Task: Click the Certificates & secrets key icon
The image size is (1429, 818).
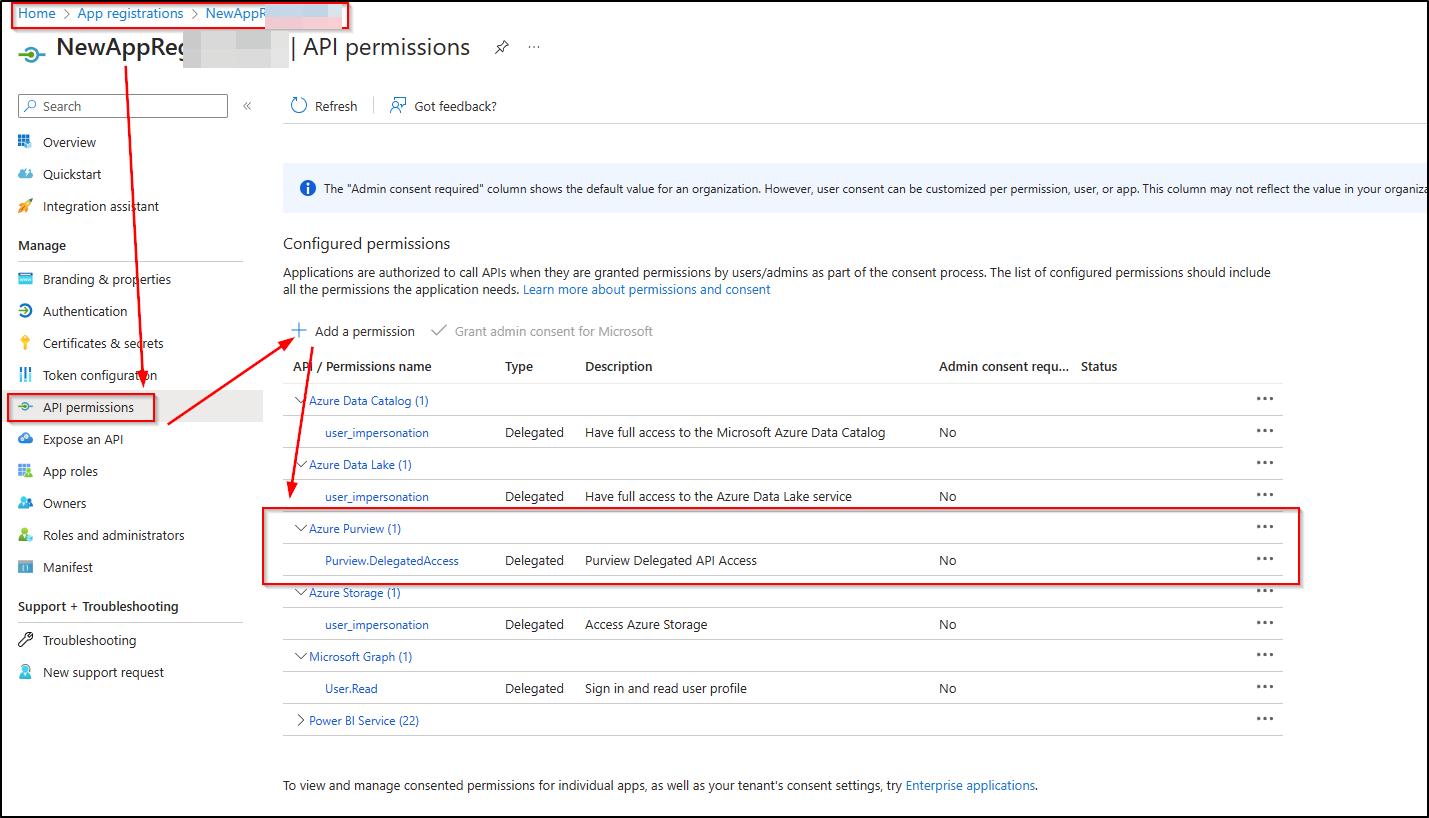Action: pyautogui.click(x=26, y=343)
